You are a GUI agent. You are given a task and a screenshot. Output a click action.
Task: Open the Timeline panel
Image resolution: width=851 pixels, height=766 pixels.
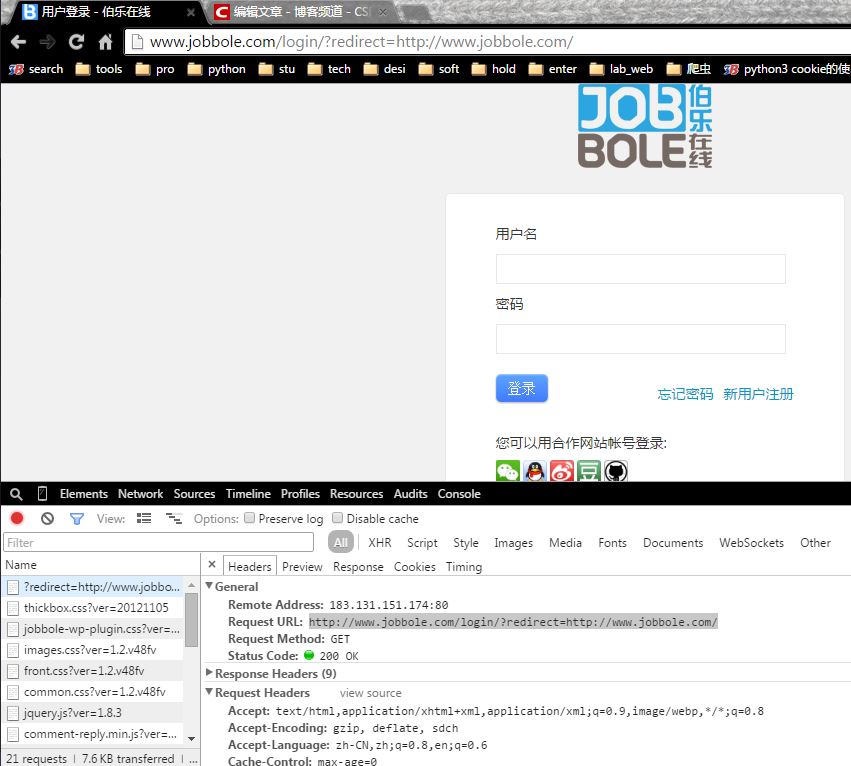click(x=248, y=494)
